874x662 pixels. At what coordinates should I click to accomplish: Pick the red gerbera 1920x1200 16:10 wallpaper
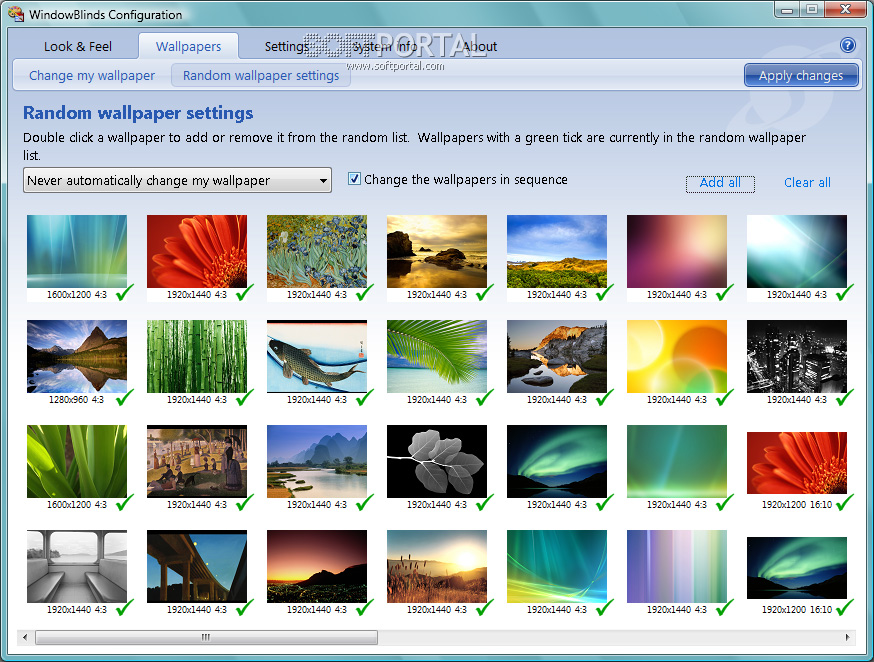coord(797,463)
